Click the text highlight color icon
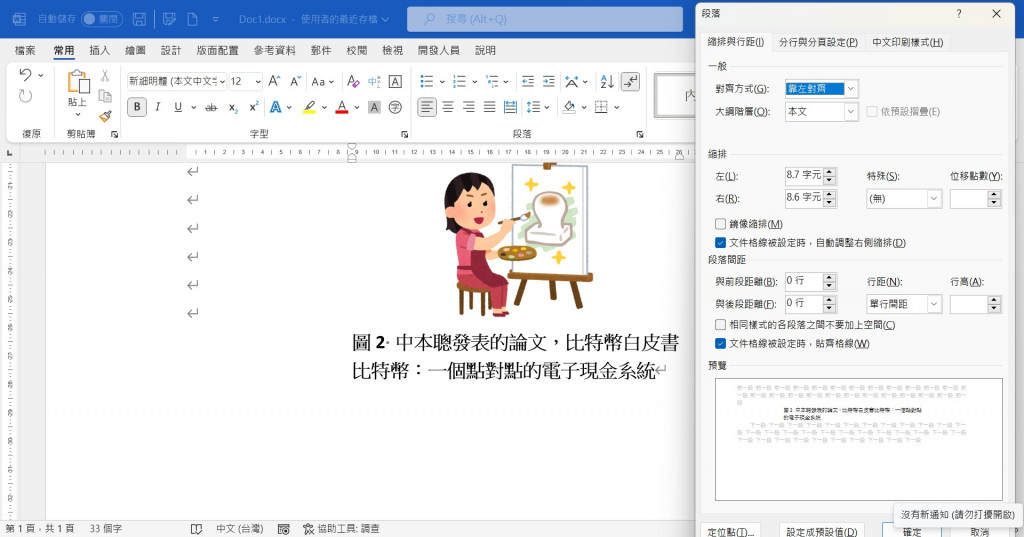The height and width of the screenshot is (537, 1024). [310, 107]
